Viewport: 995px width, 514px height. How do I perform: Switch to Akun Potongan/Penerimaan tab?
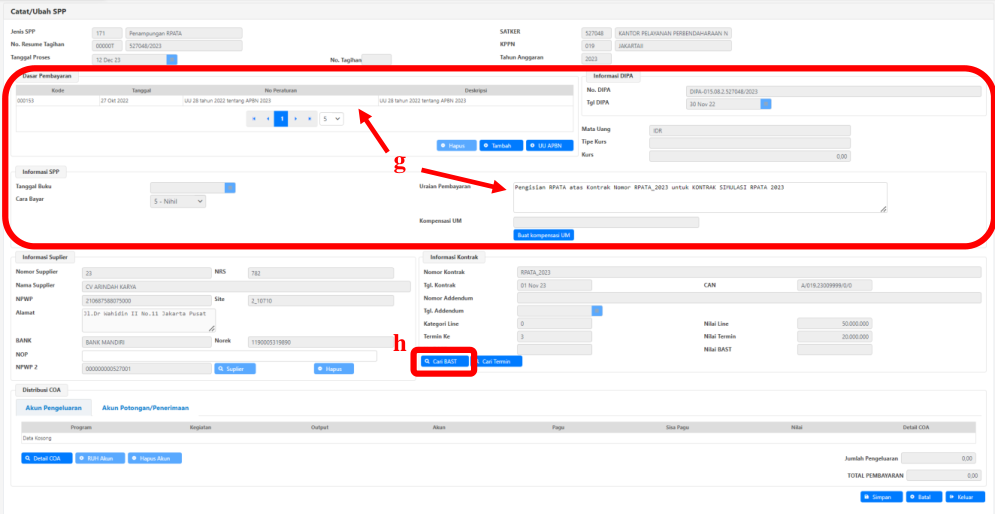[x=146, y=408]
